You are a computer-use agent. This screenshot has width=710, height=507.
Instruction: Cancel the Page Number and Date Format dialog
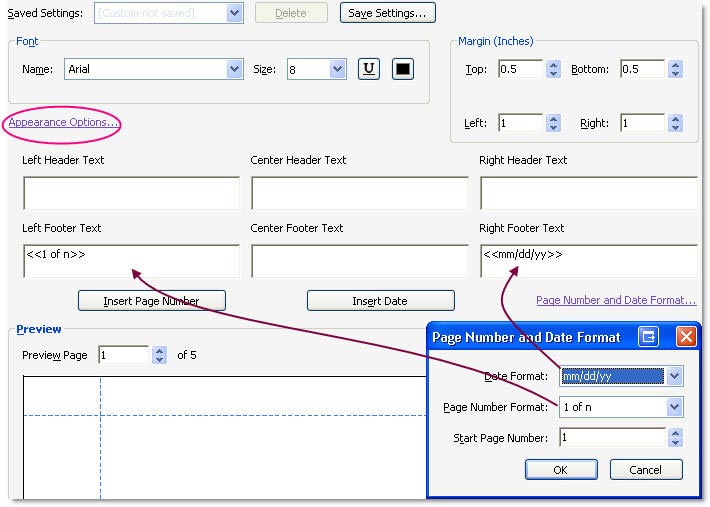point(645,470)
